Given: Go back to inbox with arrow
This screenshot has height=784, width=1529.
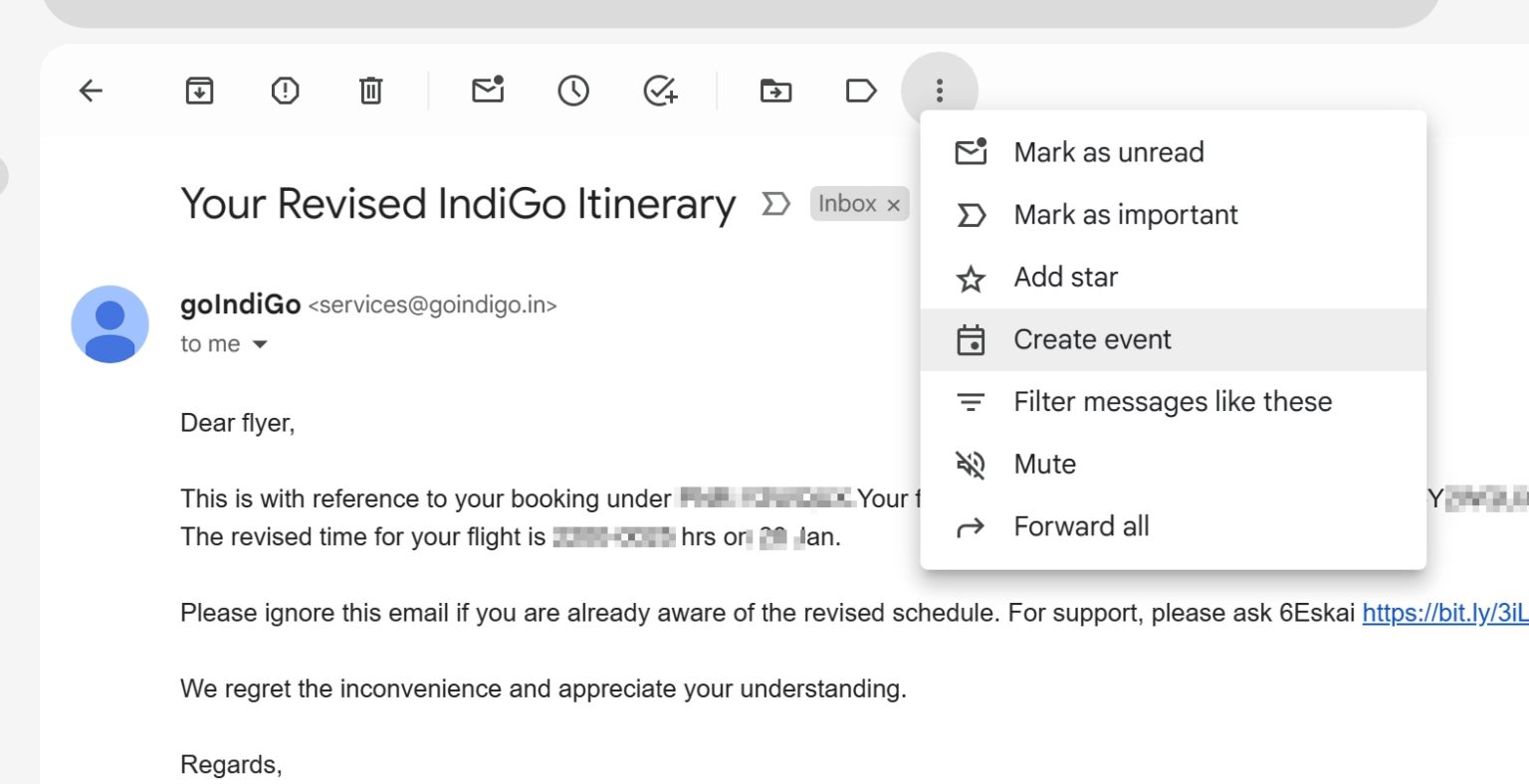Looking at the screenshot, I should tap(91, 92).
